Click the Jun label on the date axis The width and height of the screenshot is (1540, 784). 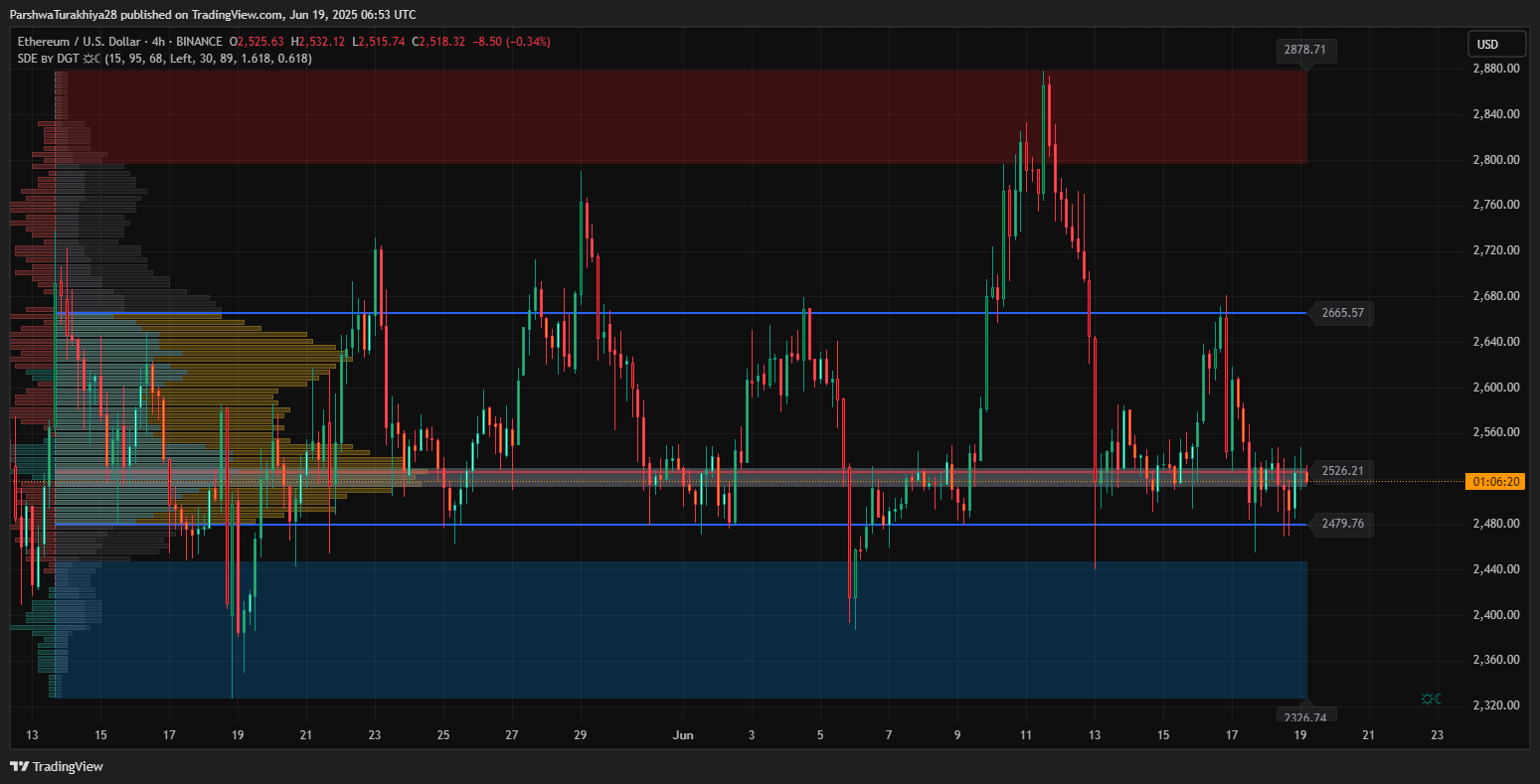click(682, 736)
